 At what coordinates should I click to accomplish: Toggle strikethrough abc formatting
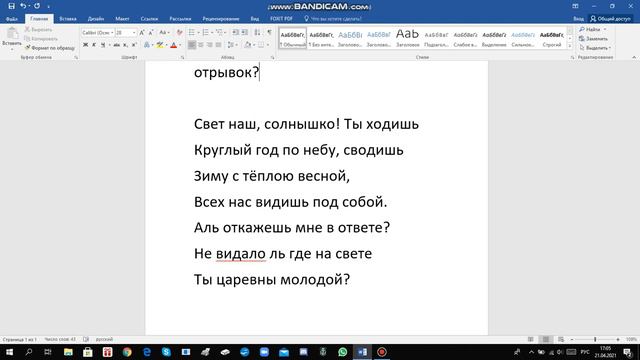pos(116,45)
